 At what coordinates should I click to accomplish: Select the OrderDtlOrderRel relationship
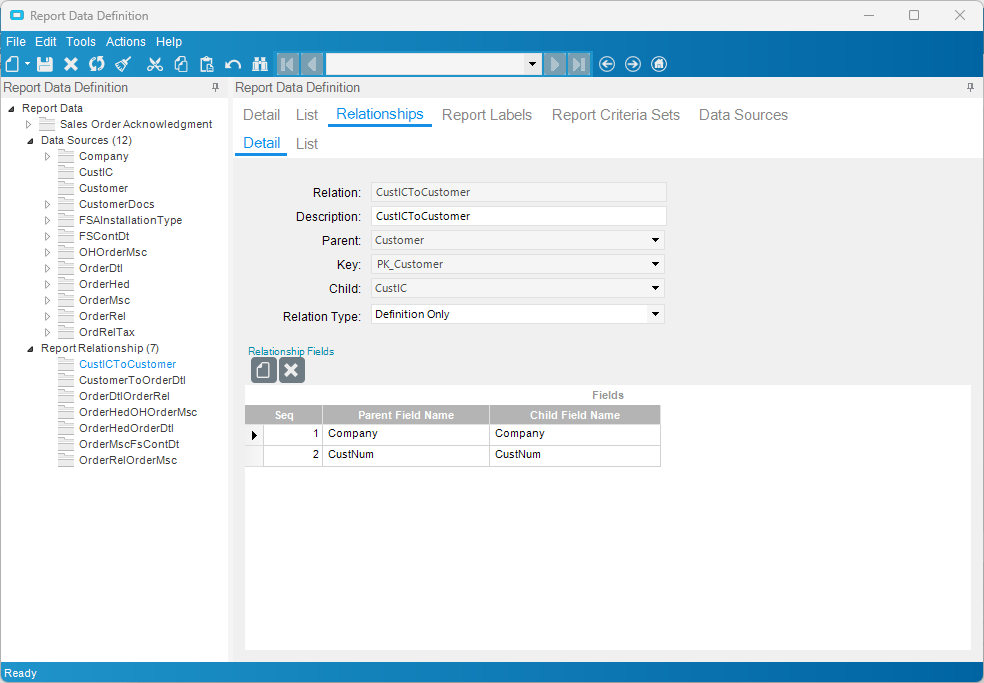(x=124, y=396)
